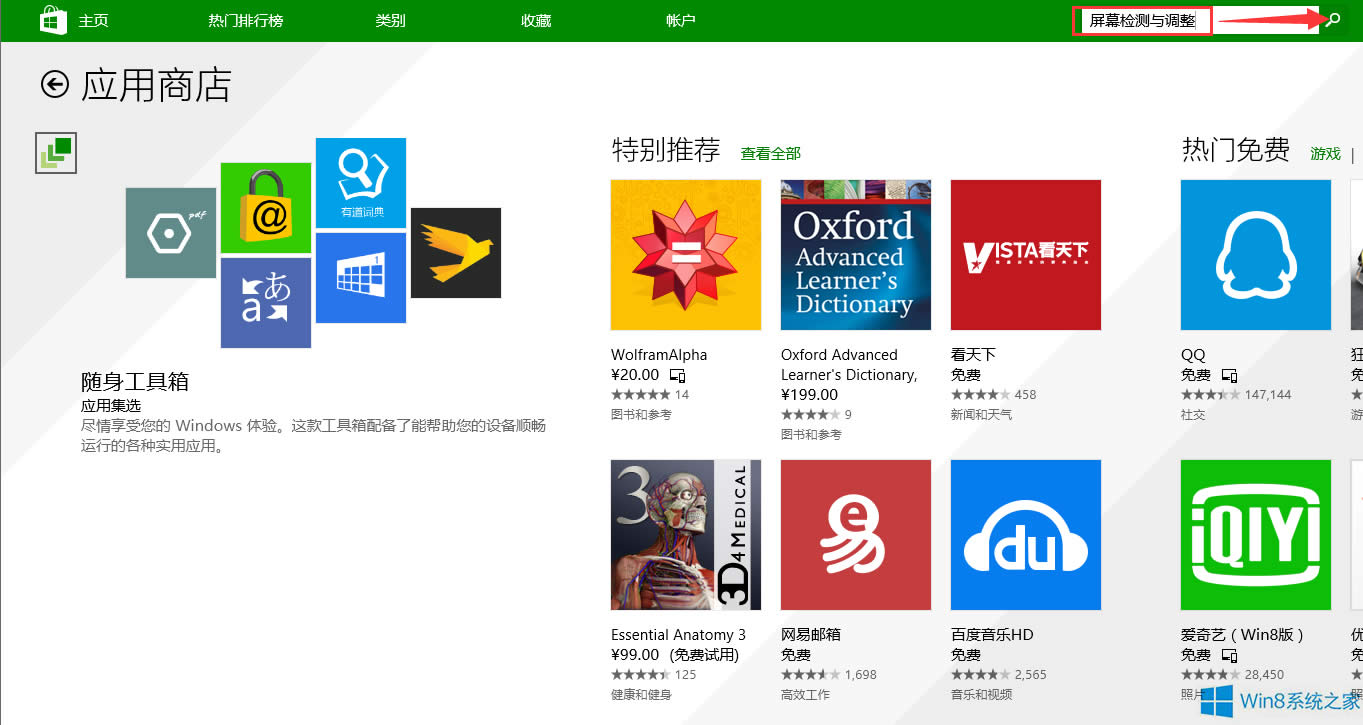
Task: Select the QQ app icon
Action: click(1255, 254)
